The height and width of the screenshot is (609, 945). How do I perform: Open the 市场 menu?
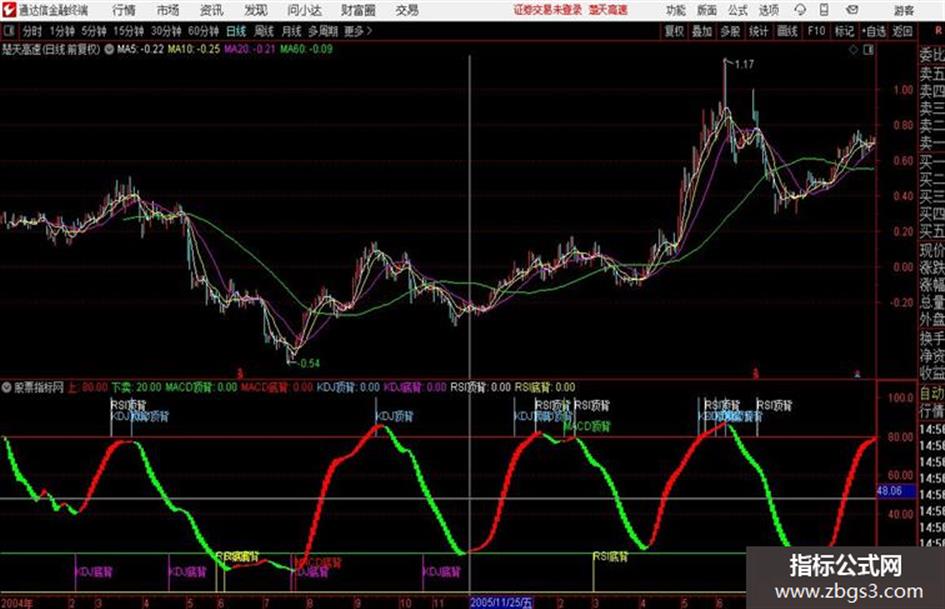point(168,10)
